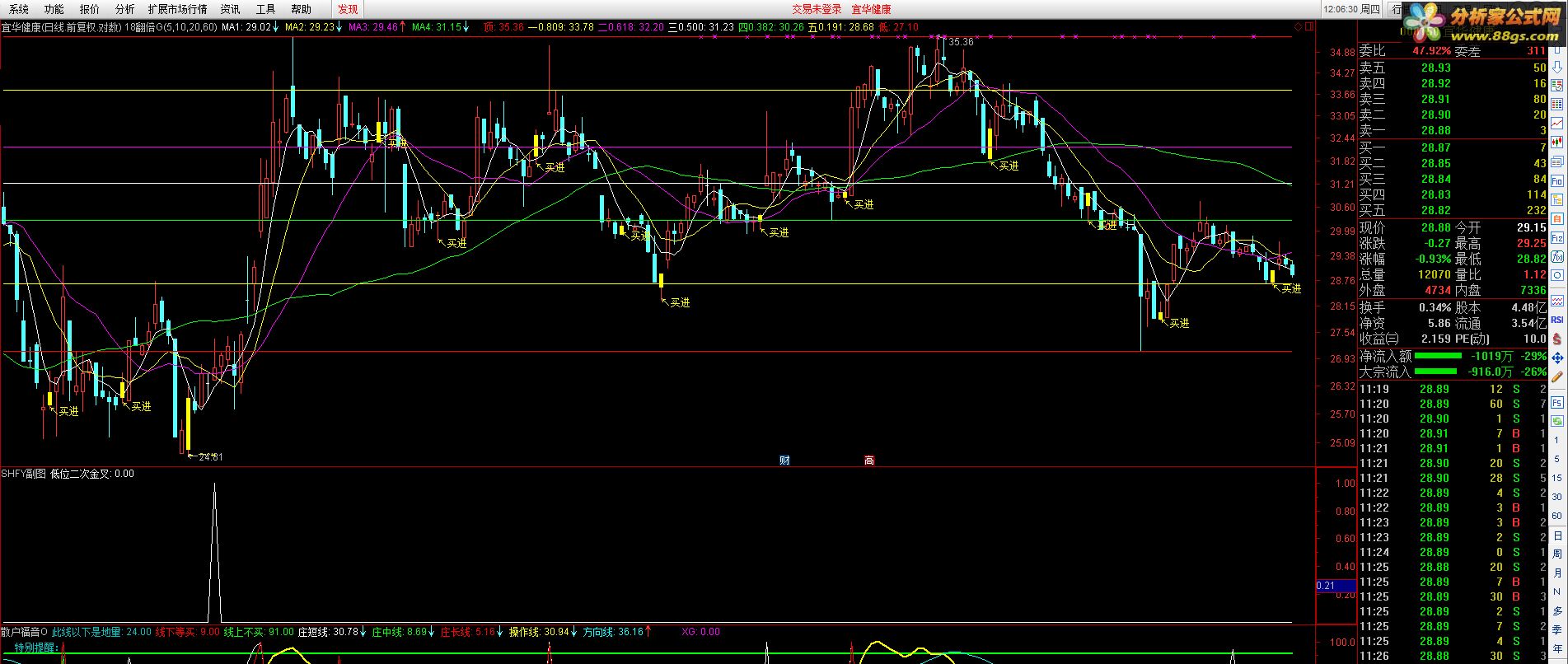Click the 买五 volume 232

pyautogui.click(x=1536, y=210)
